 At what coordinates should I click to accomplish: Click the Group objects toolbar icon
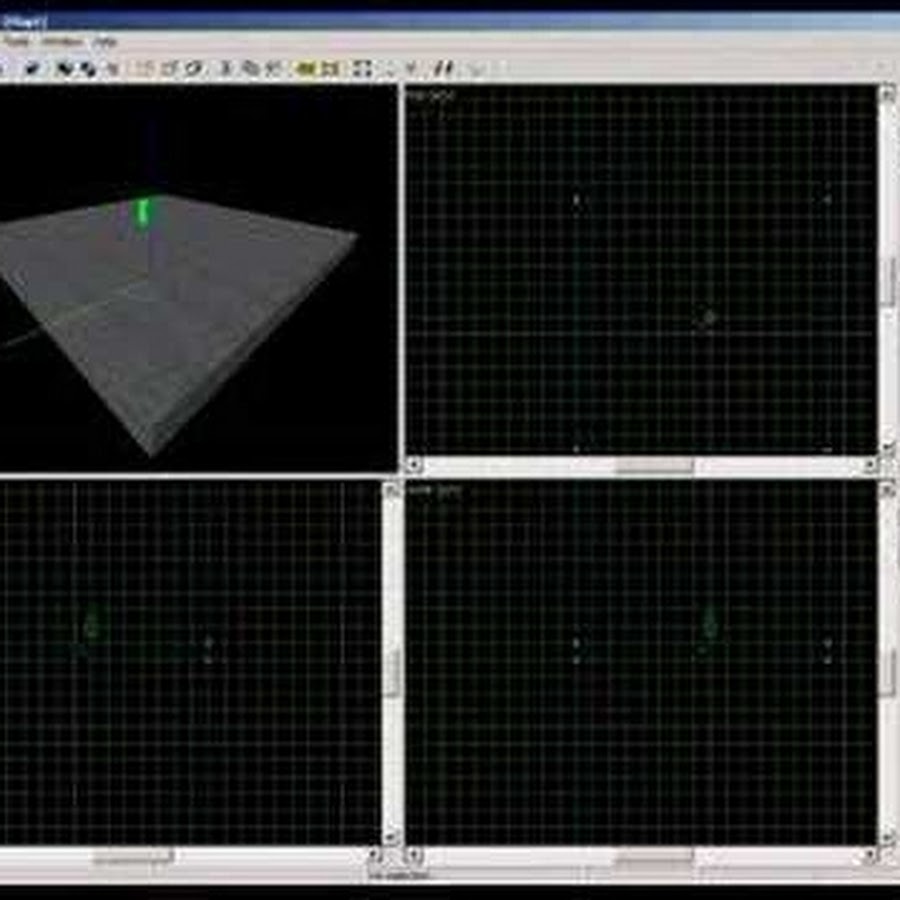[62, 68]
